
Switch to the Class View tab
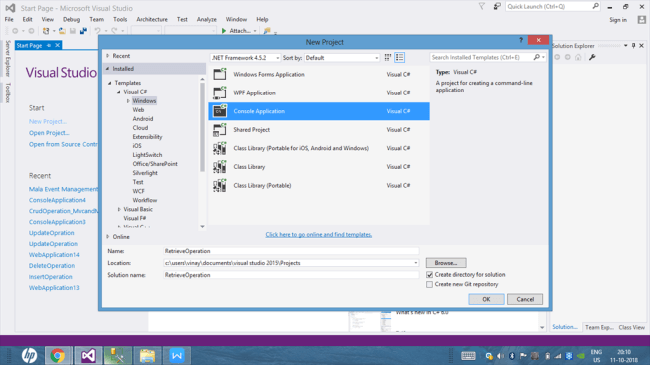pos(631,327)
